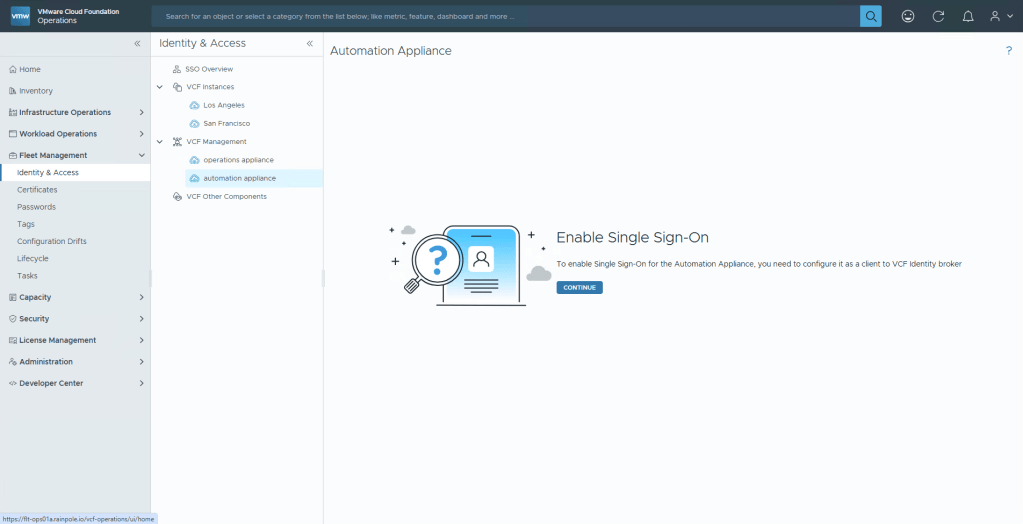Collapse the VCF Instances tree node
The height and width of the screenshot is (524, 1023).
pyautogui.click(x=160, y=87)
